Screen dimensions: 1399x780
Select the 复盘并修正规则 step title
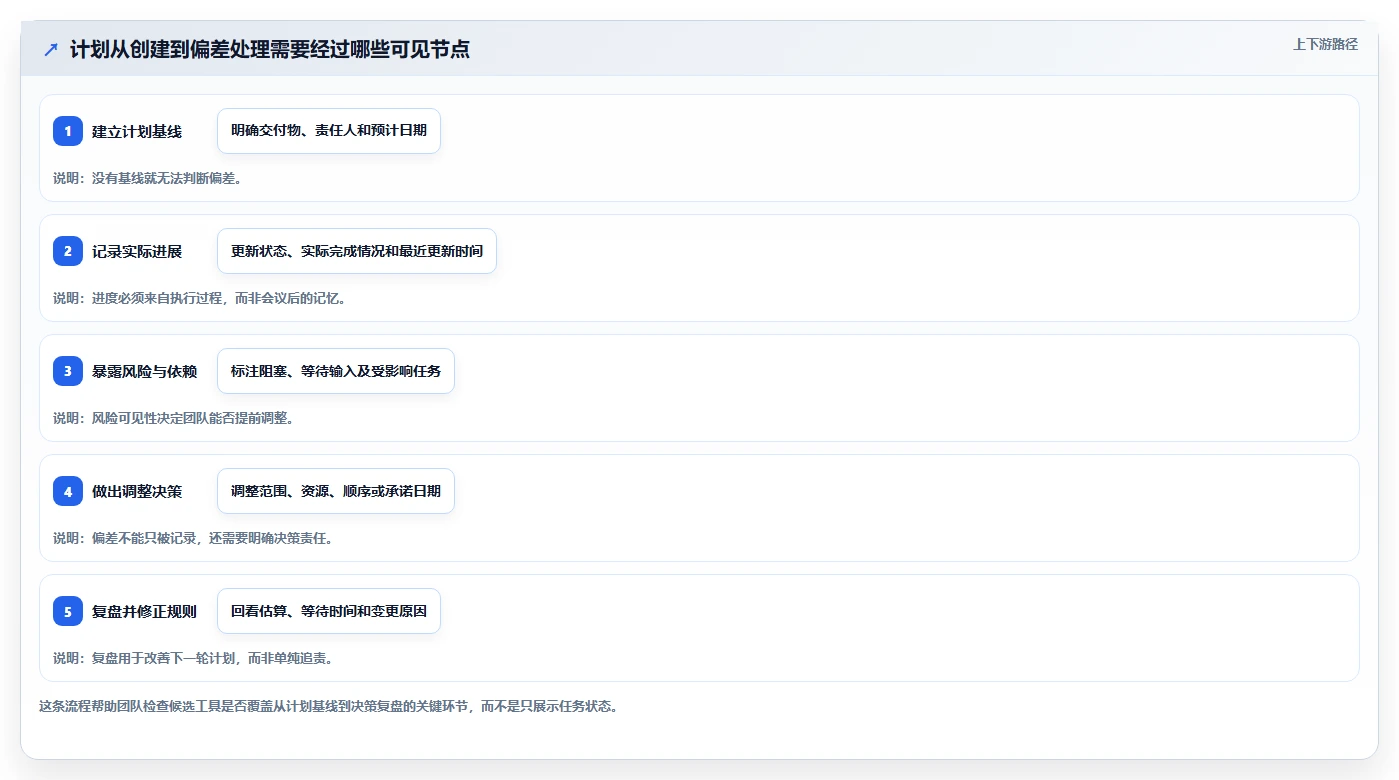pyautogui.click(x=144, y=611)
